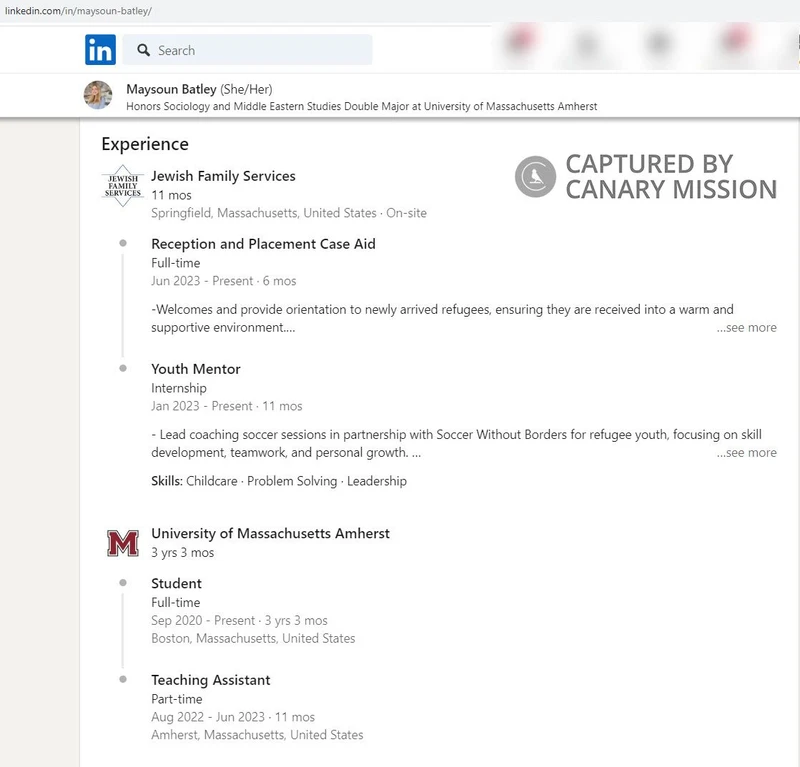
Task: Click the Canary Mission watermark logo
Action: click(x=536, y=177)
